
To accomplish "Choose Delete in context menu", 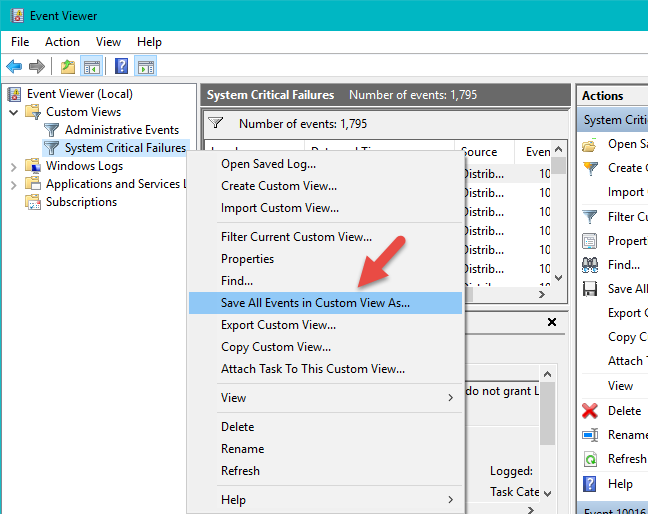I will point(326,427).
